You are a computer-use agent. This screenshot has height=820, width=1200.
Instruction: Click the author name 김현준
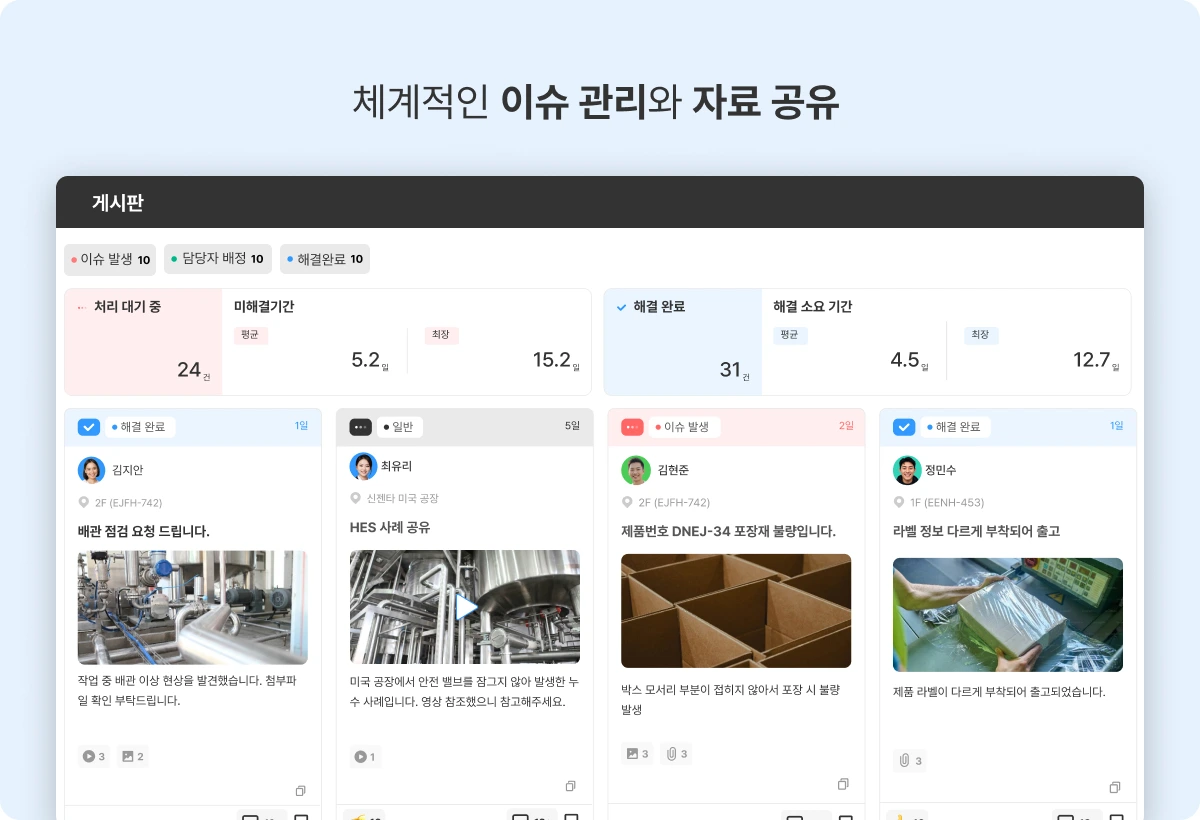673,470
